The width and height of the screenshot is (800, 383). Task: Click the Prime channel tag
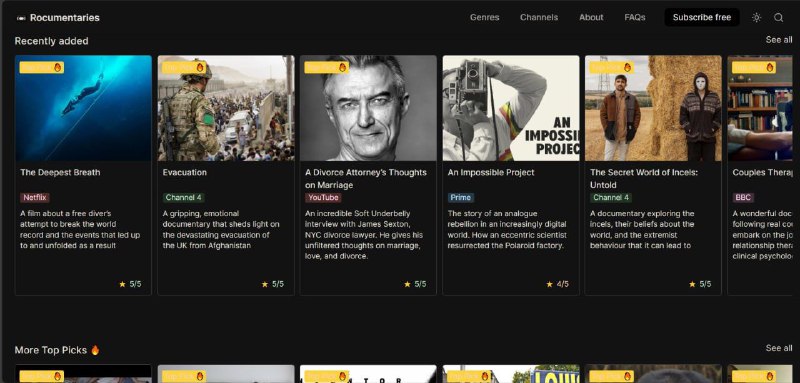pos(461,197)
